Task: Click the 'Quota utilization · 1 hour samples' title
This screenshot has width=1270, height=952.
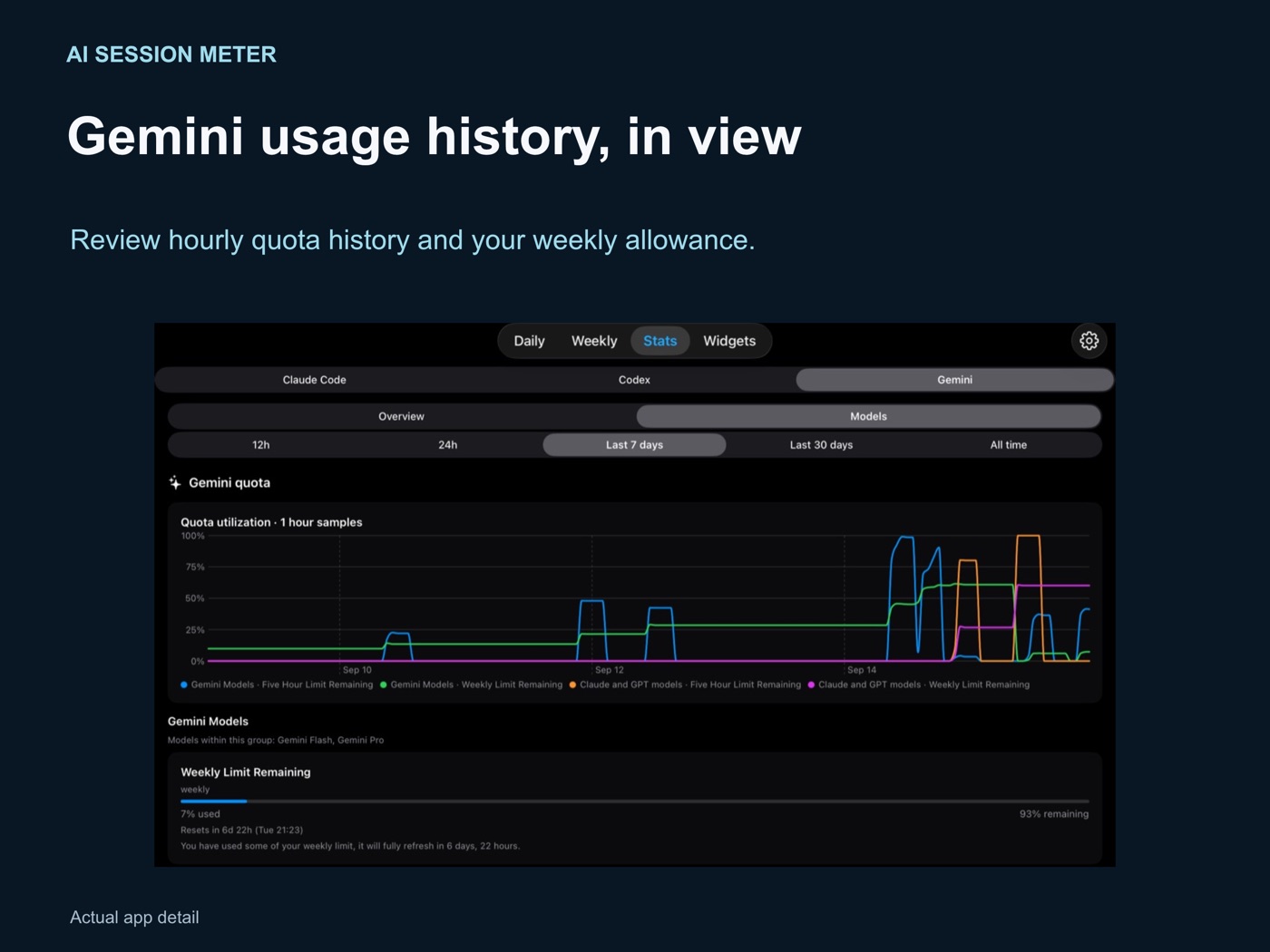Action: 271,522
